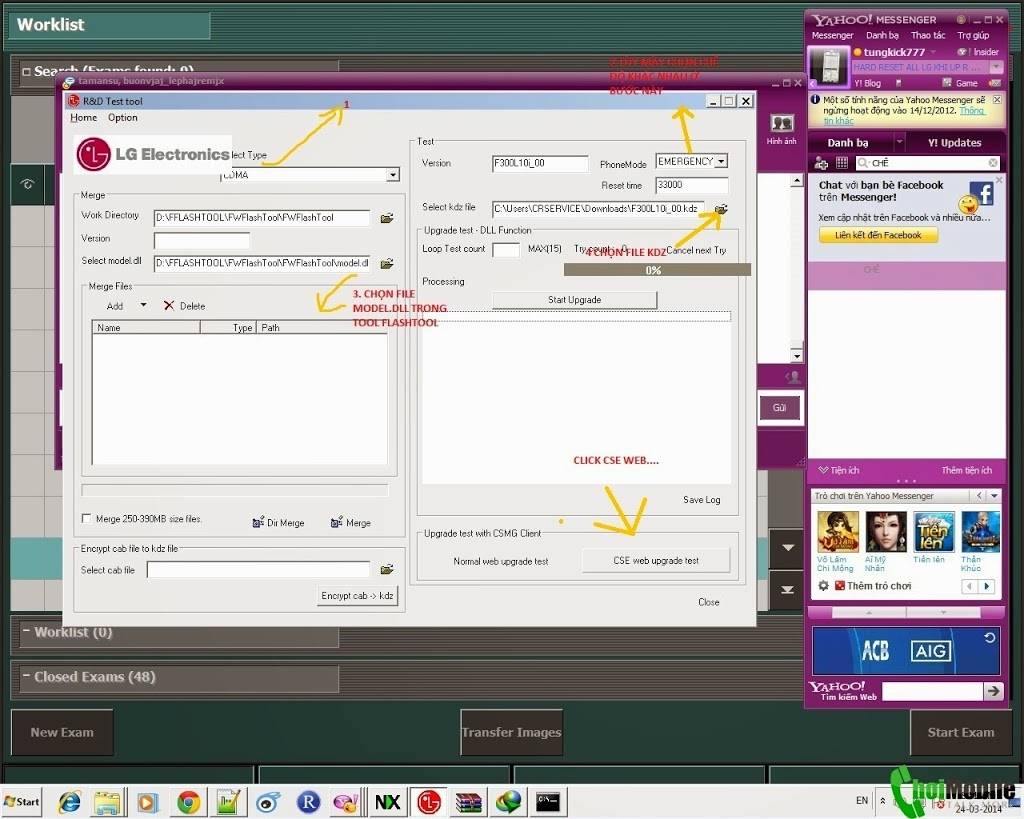Browse for the cab file to encrypt
Viewport: 1024px width, 819px height.
click(x=387, y=570)
